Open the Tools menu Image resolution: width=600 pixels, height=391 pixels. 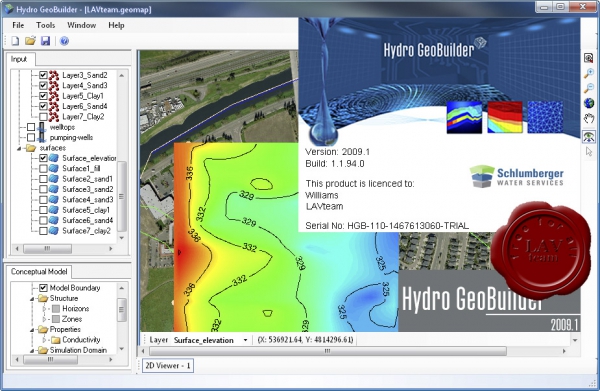(x=46, y=25)
